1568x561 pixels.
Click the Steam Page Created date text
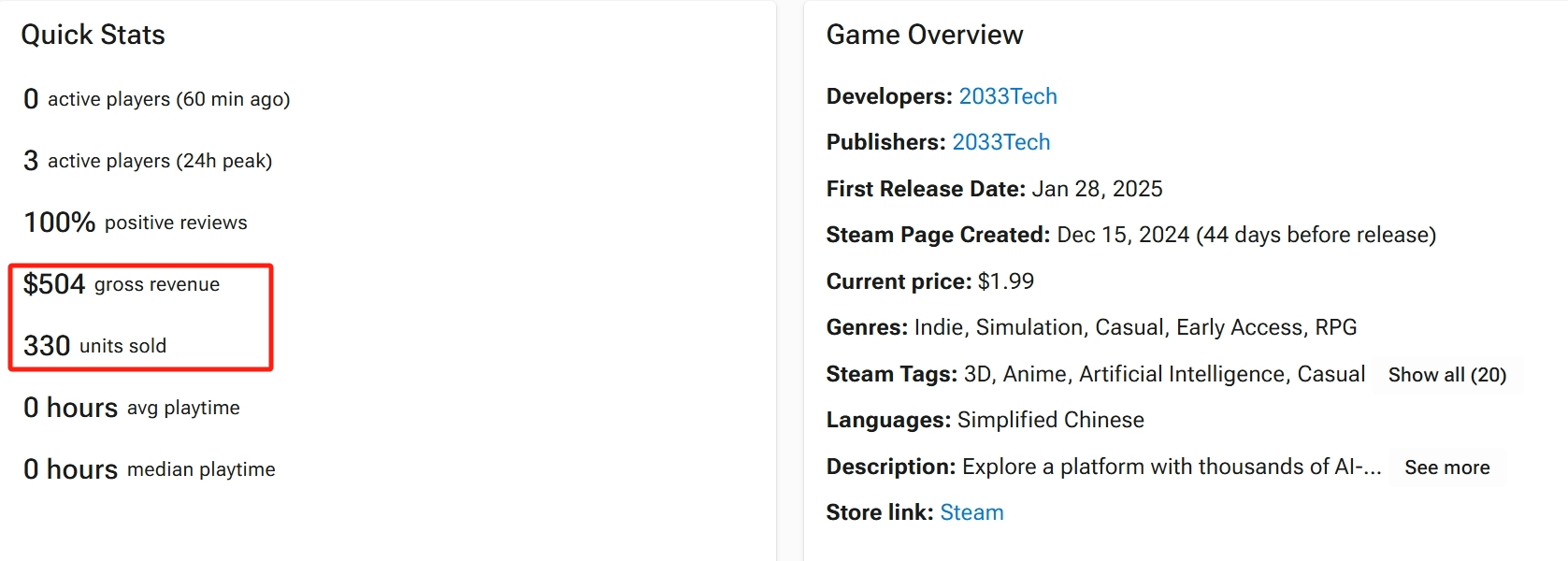point(1130,235)
